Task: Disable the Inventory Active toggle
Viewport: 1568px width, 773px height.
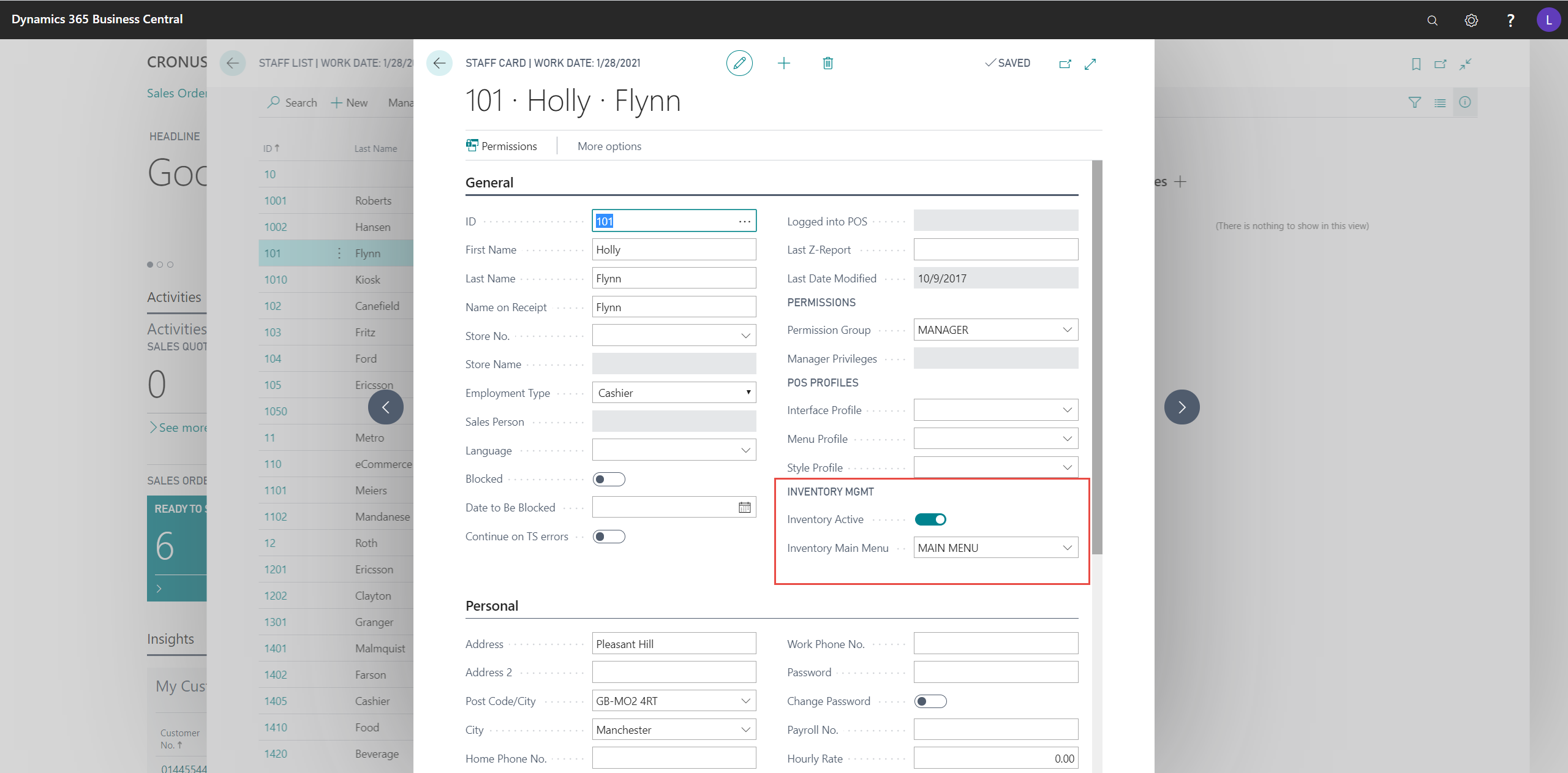Action: [930, 519]
